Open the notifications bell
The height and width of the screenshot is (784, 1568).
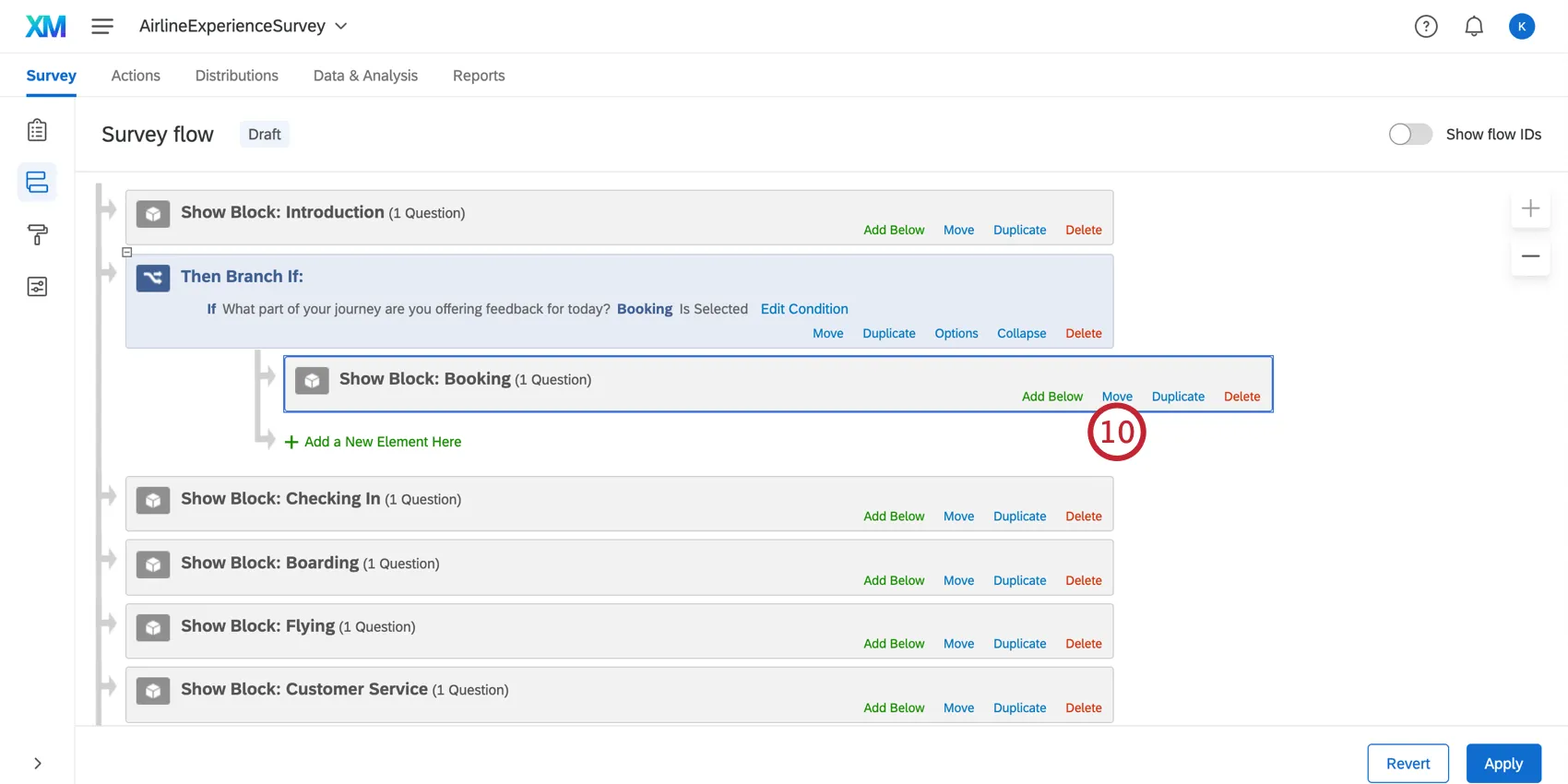(1474, 27)
